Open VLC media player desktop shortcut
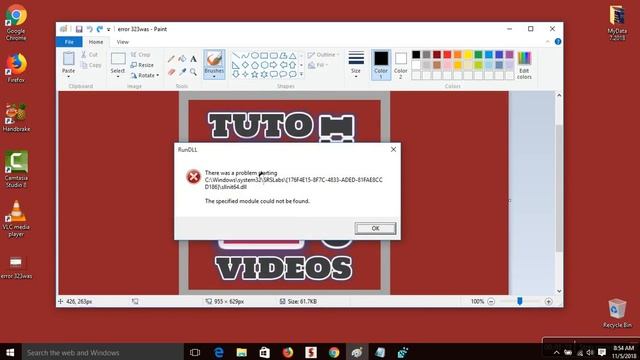The width and height of the screenshot is (640, 360). click(16, 218)
